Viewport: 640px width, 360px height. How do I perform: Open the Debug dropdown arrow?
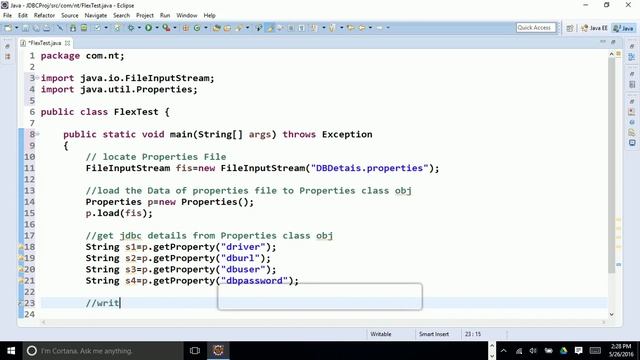pos(139,28)
